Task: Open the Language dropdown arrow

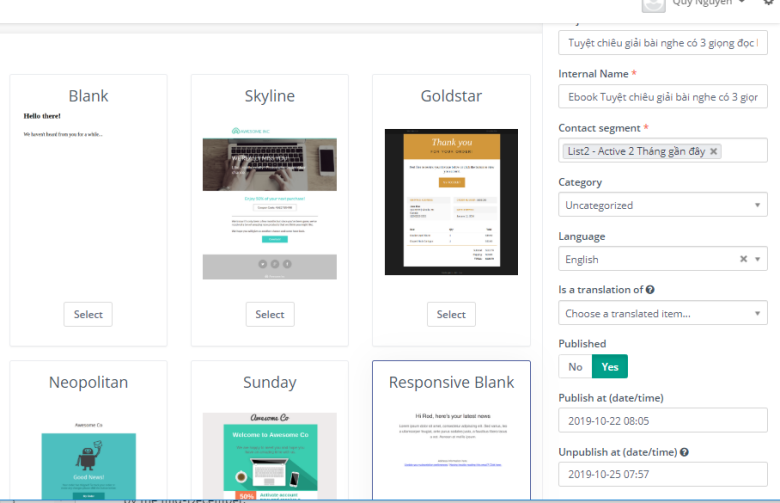Action: (758, 259)
